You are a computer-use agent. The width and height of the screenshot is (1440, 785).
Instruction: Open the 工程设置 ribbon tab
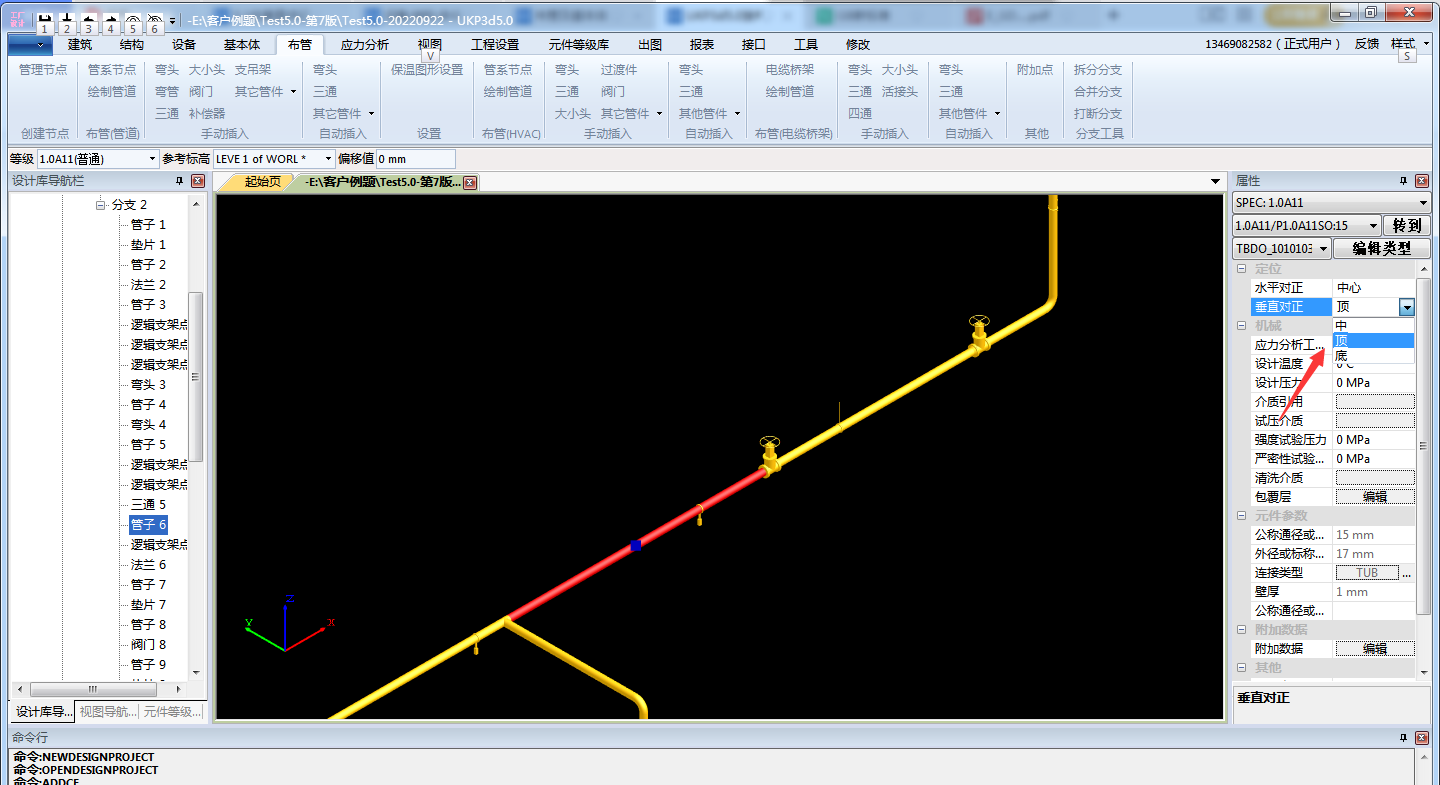(x=495, y=44)
